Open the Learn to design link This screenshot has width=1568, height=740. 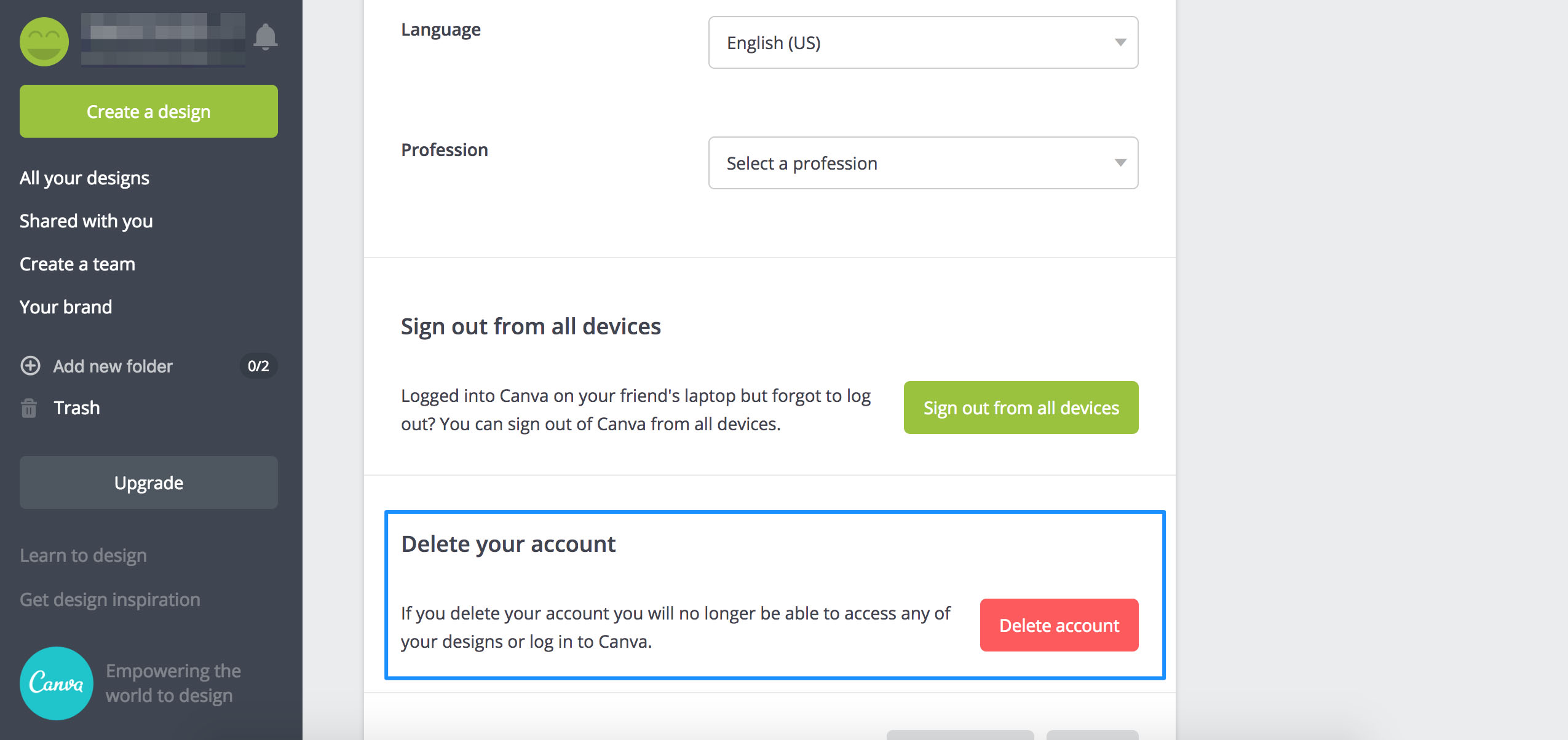click(83, 556)
